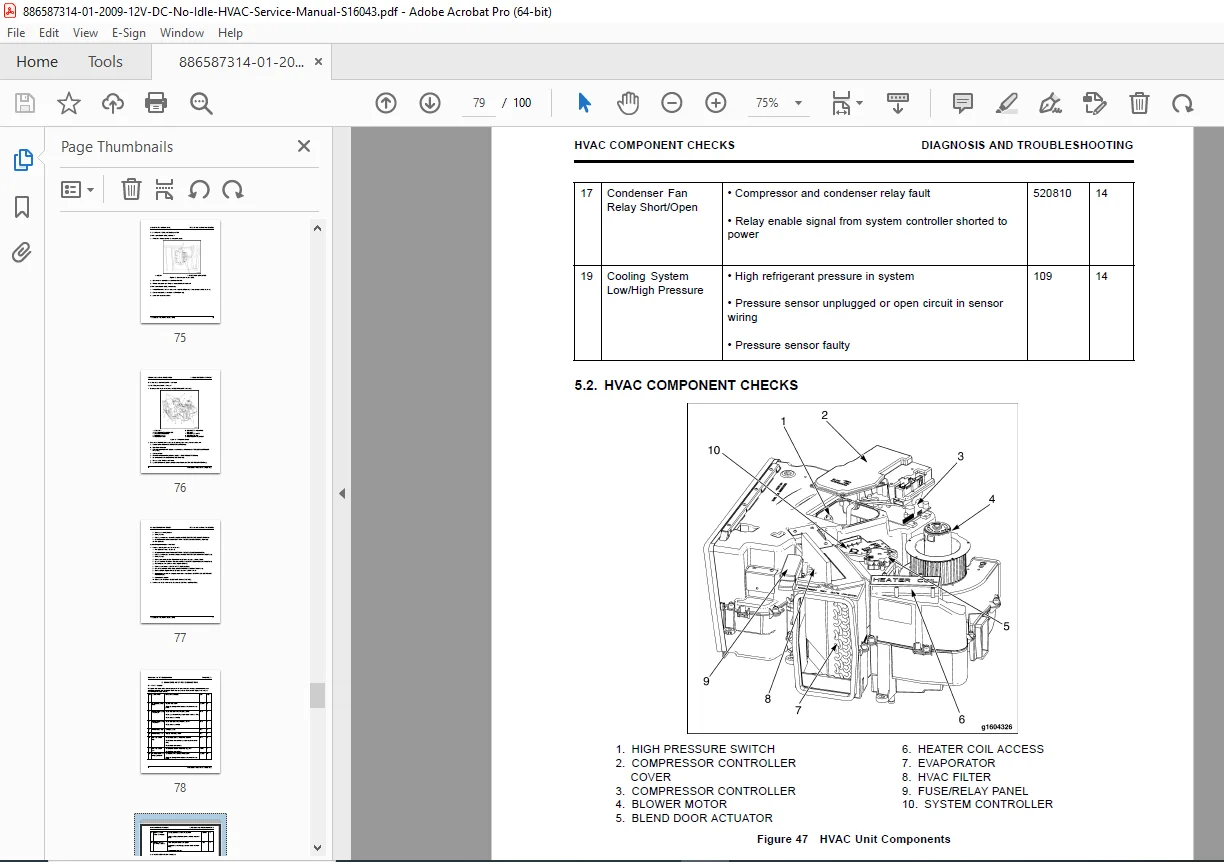Screen dimensions: 1224x862
Task: Select the page 78 thumbnail
Action: (x=180, y=722)
